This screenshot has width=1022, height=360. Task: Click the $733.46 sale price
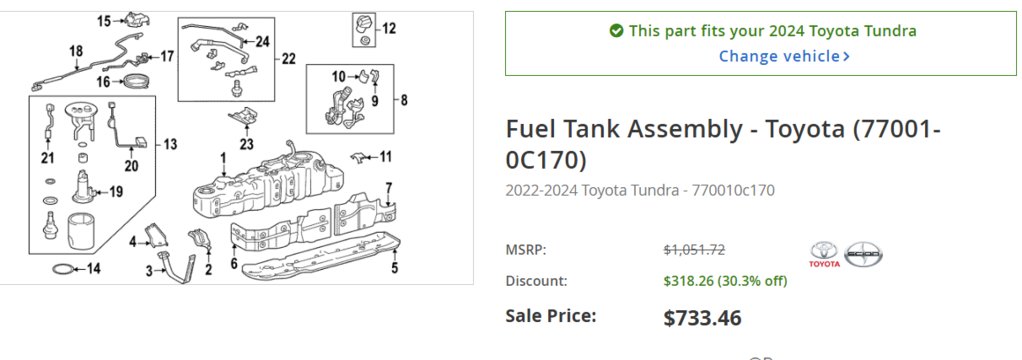(x=702, y=318)
